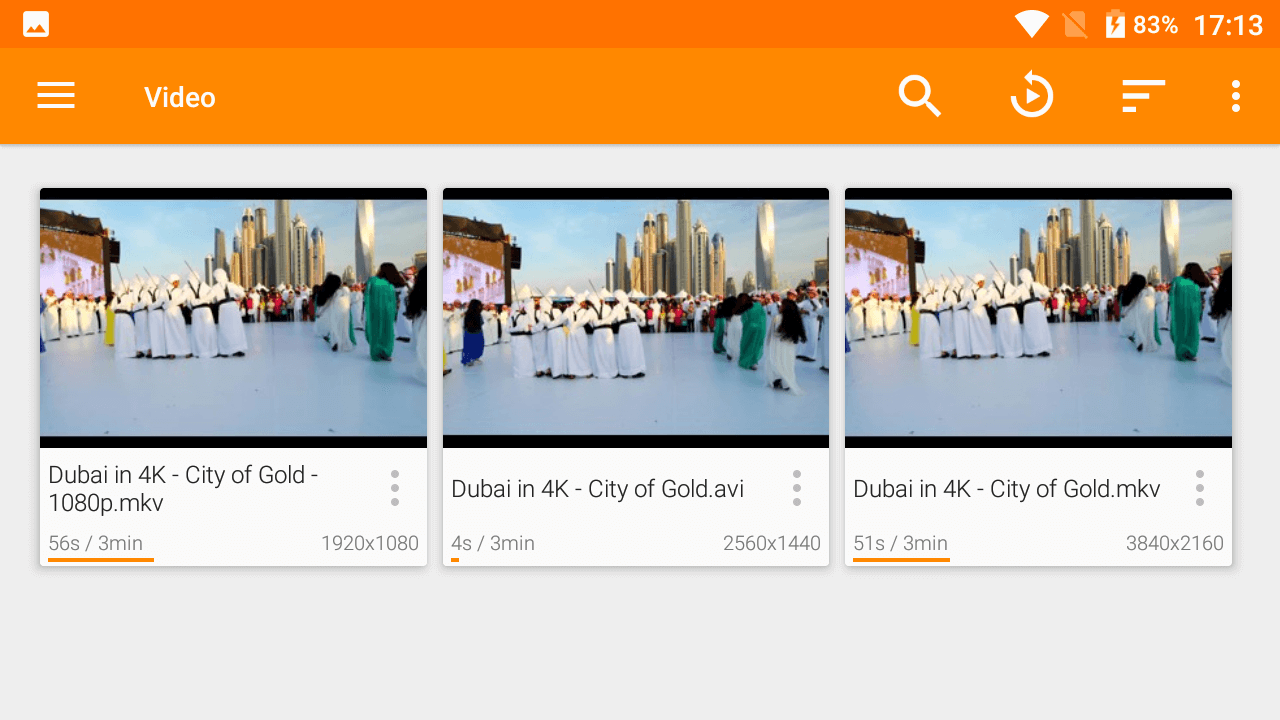Tap the 17:13 clock in the status bar
1280x720 pixels.
click(1228, 25)
